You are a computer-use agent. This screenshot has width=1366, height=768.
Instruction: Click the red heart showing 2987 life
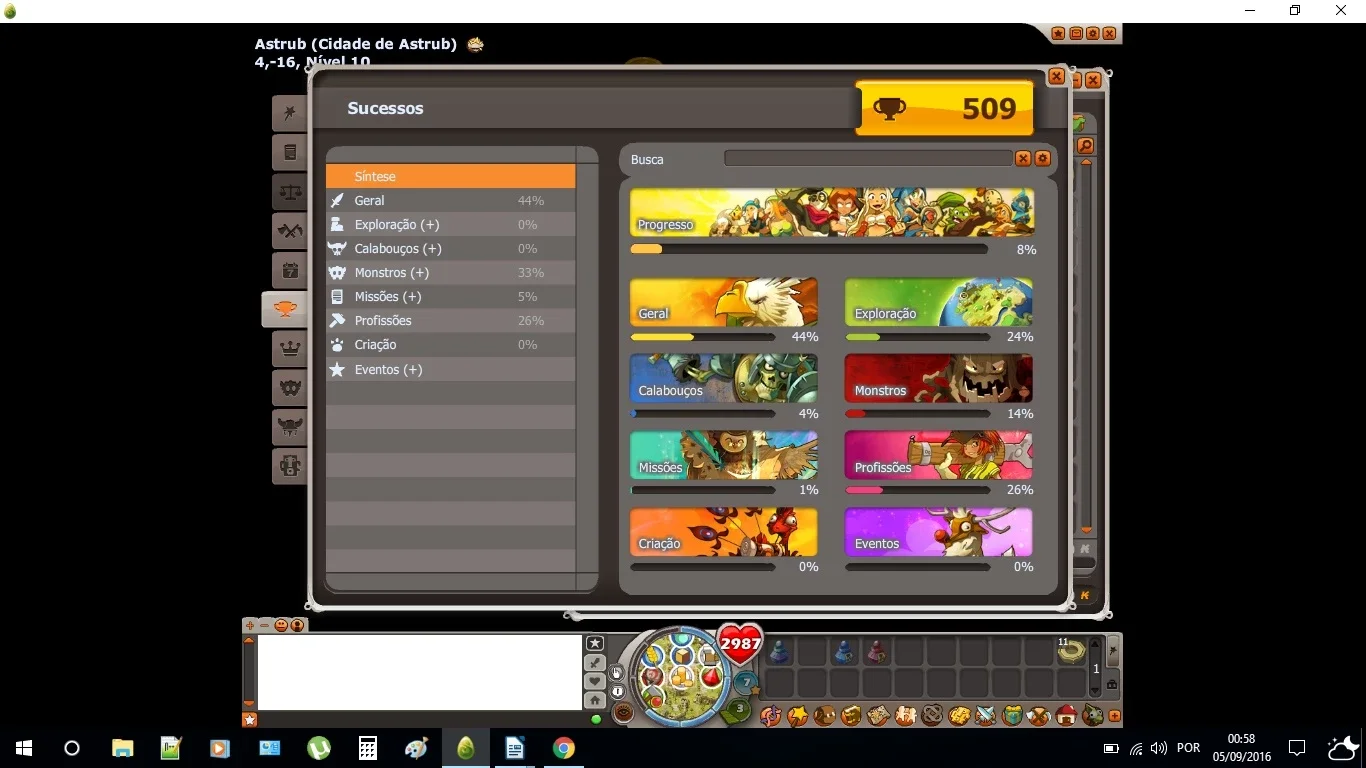[740, 645]
